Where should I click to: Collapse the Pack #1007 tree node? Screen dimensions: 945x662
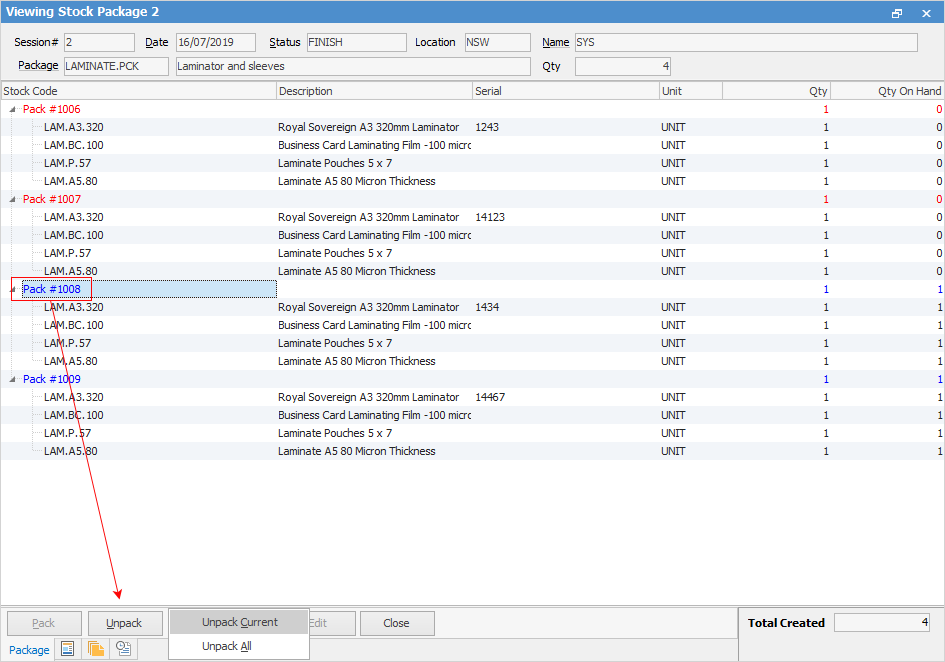[13, 199]
